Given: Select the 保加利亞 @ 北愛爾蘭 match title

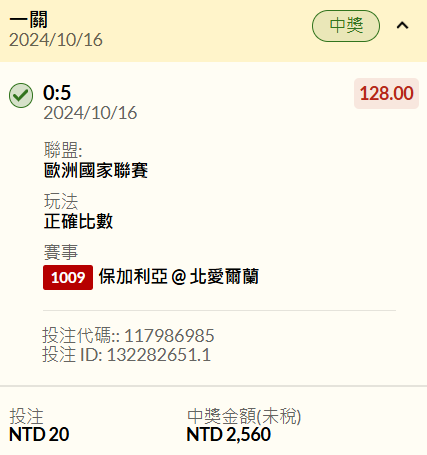Looking at the screenshot, I should point(179,277).
